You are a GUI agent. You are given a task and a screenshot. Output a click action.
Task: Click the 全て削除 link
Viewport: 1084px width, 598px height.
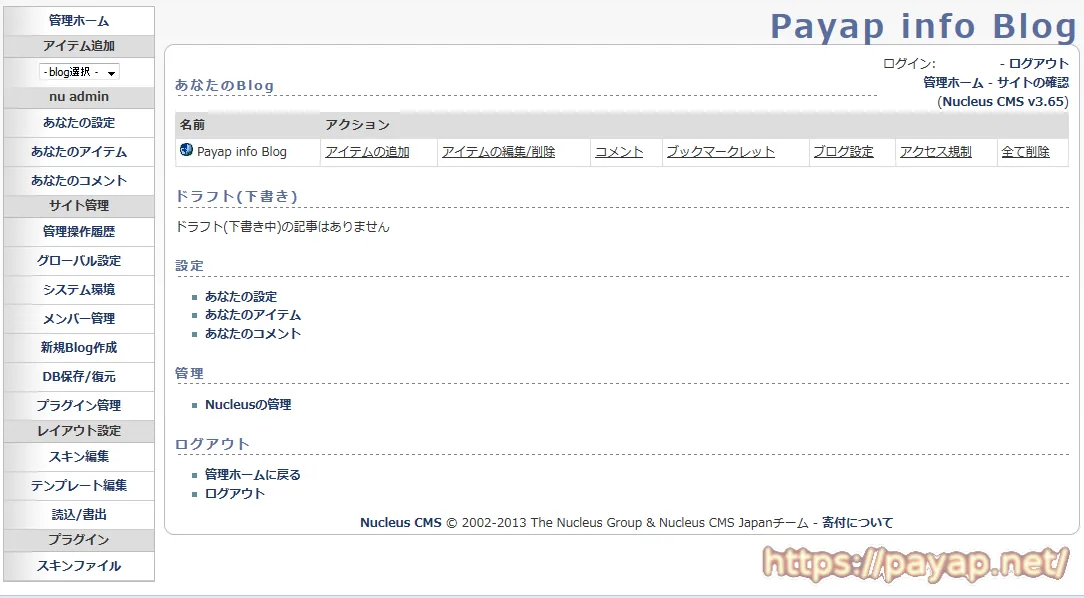(1025, 152)
